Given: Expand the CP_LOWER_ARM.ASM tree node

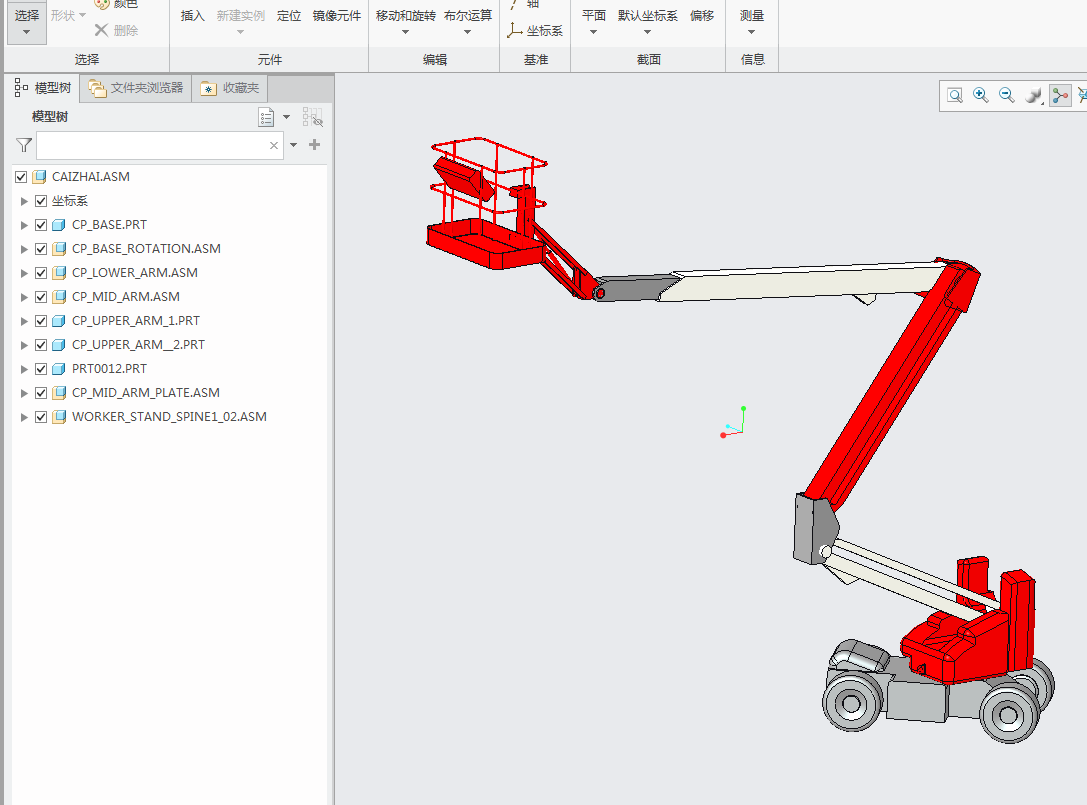Looking at the screenshot, I should [24, 273].
